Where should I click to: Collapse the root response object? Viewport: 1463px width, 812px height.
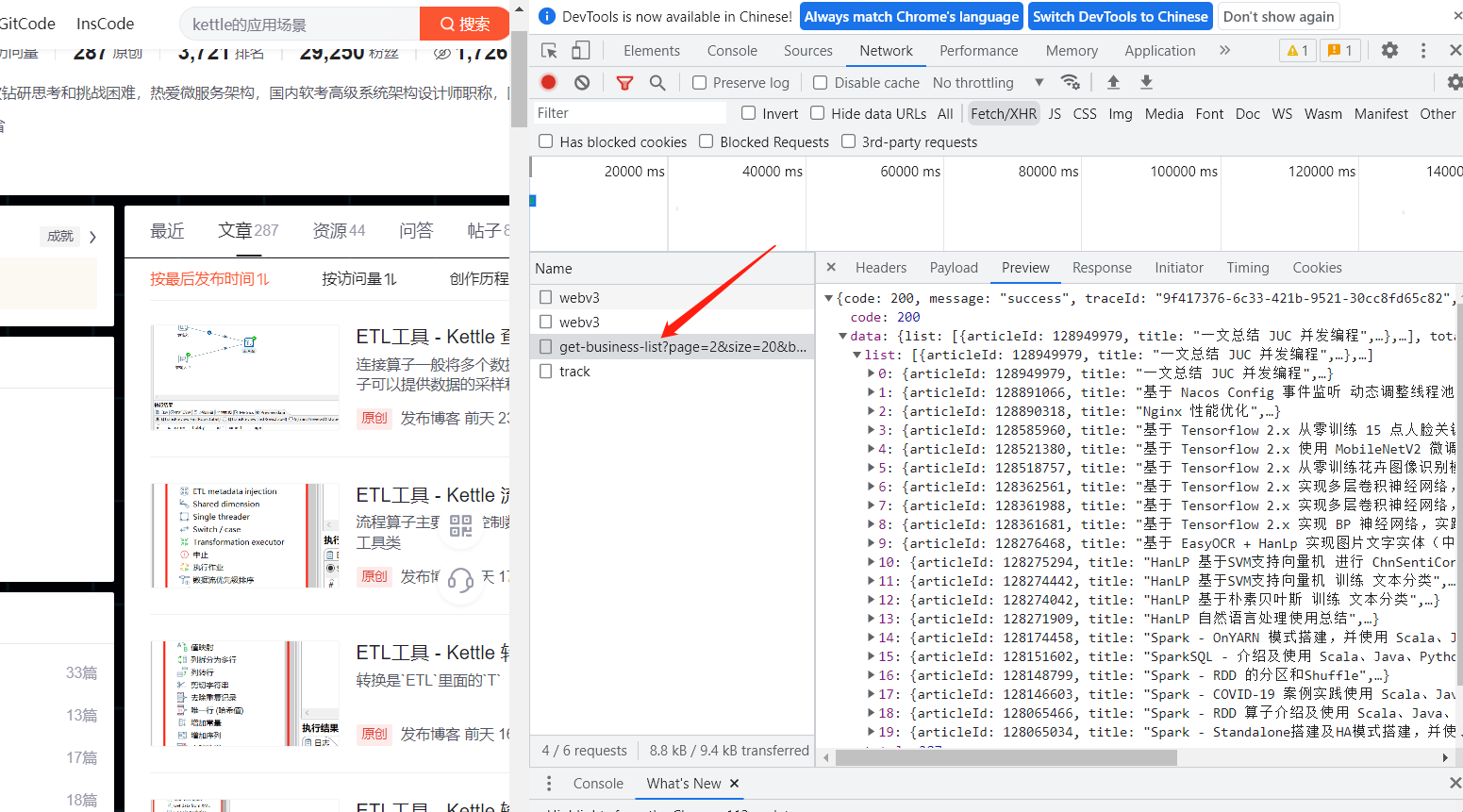coord(829,298)
